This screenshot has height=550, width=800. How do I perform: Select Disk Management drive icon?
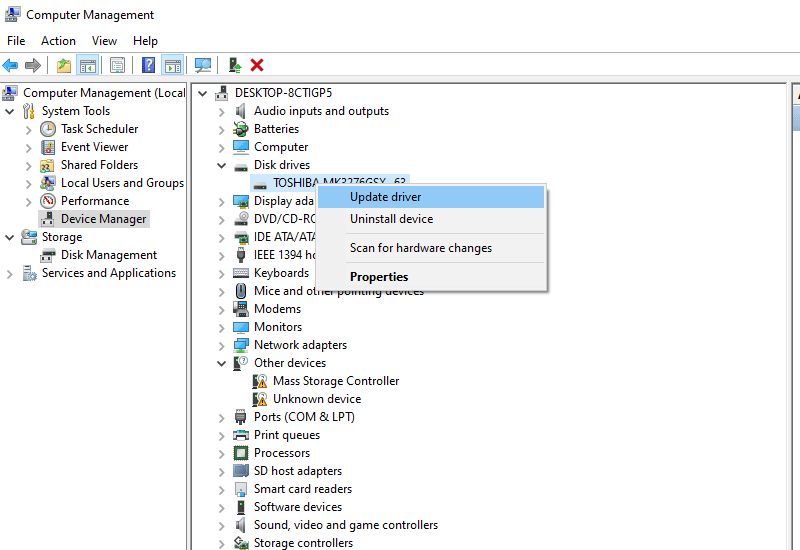click(x=48, y=255)
